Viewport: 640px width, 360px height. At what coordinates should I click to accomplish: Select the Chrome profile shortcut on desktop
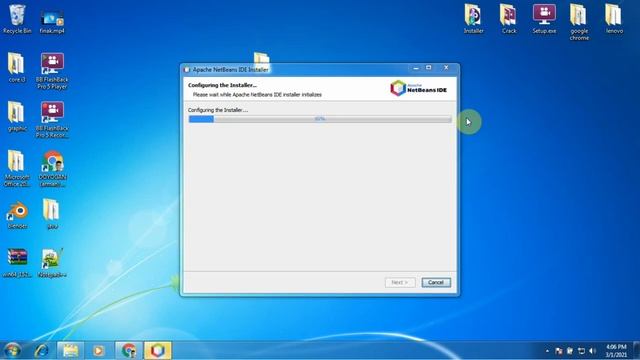click(x=52, y=168)
